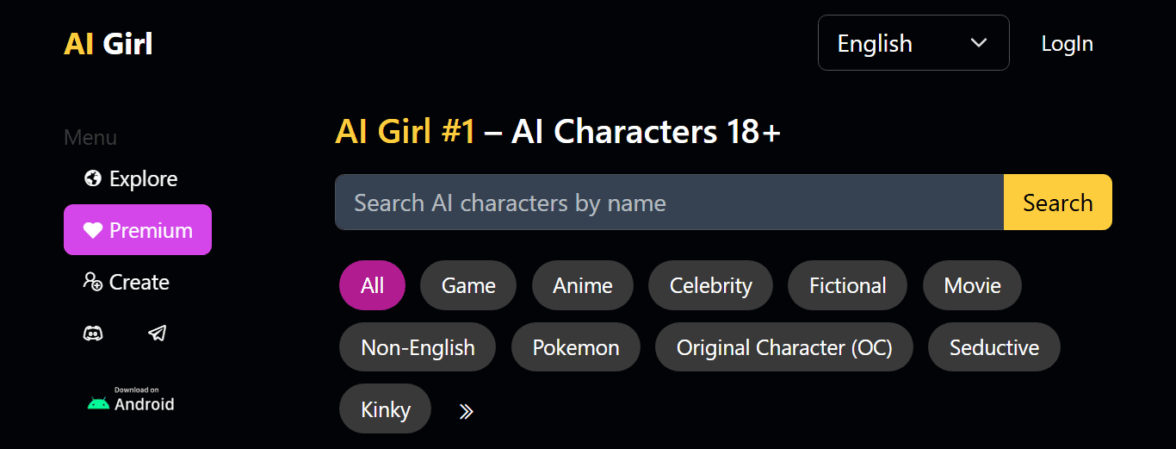Click the LogIn link
Viewport: 1176px width, 449px height.
coord(1067,44)
